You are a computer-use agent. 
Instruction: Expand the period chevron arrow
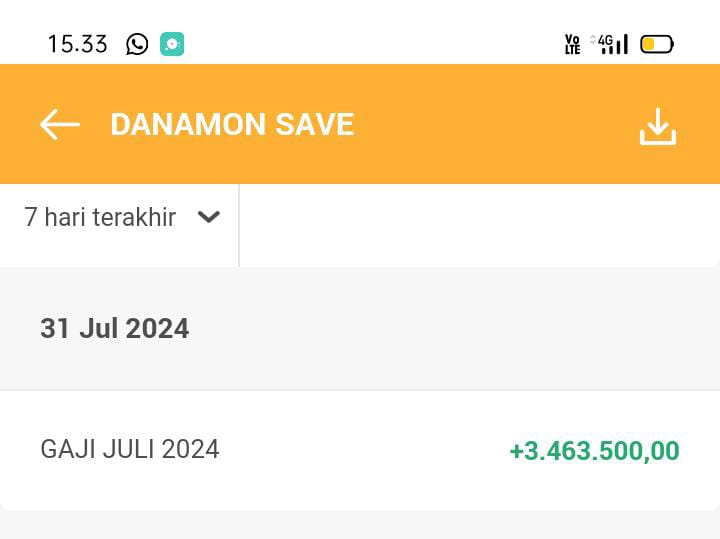(208, 217)
